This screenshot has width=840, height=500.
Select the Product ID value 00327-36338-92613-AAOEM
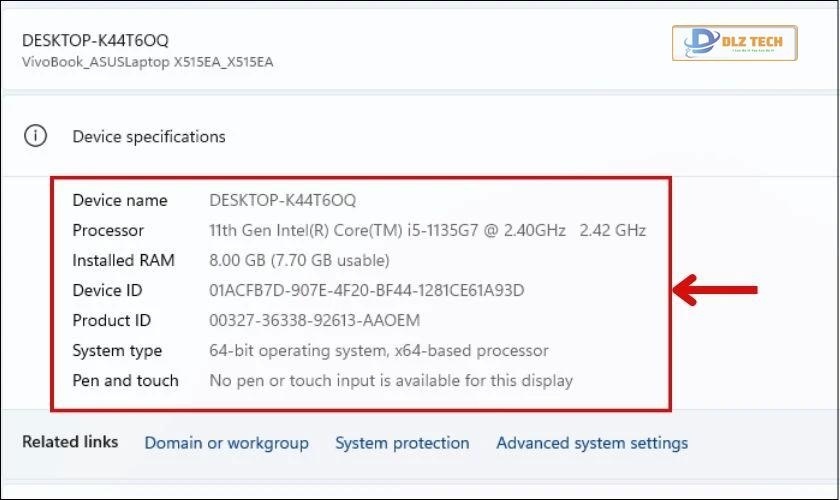pyautogui.click(x=314, y=320)
